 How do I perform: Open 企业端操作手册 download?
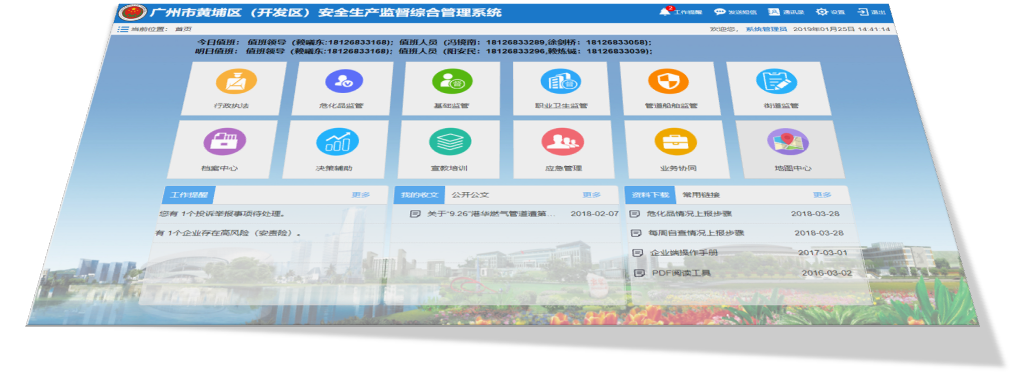[683, 253]
